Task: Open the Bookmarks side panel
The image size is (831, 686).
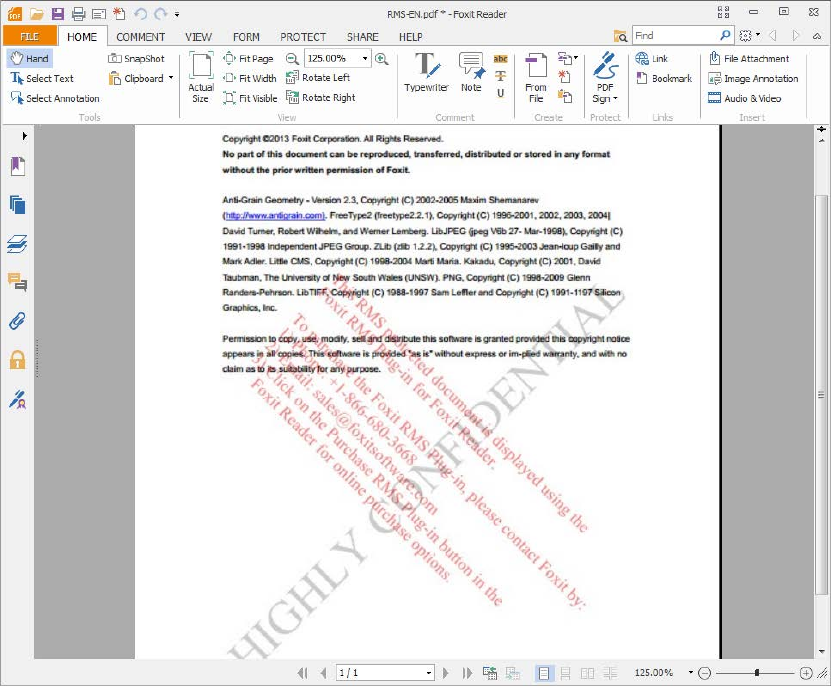Action: 17,166
